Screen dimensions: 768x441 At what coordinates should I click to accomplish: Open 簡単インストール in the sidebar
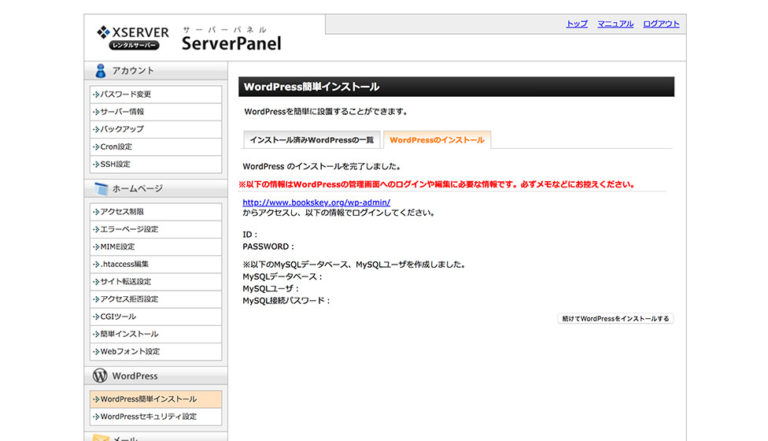[x=156, y=334]
